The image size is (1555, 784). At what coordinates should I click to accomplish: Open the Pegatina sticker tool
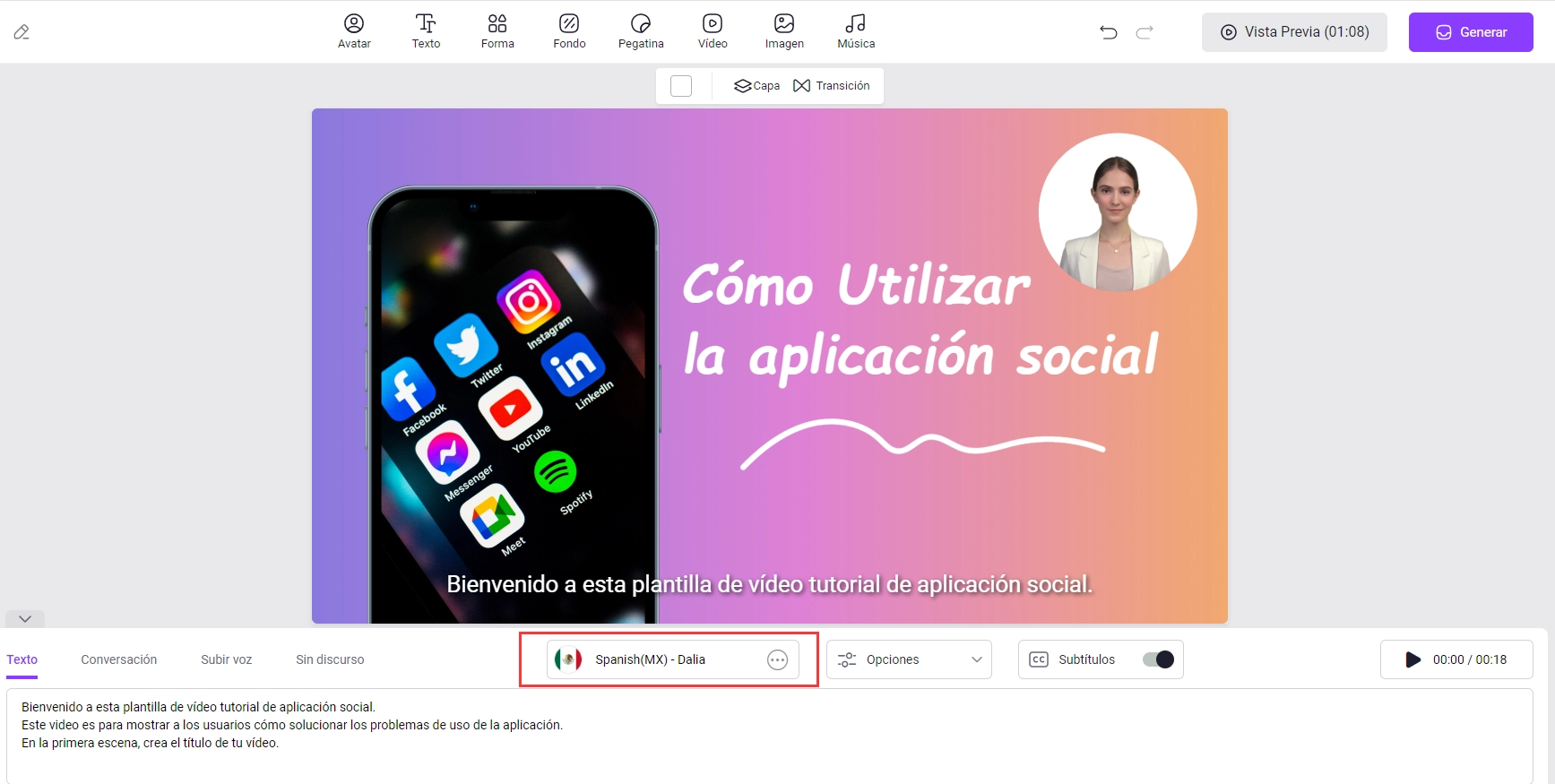(641, 31)
